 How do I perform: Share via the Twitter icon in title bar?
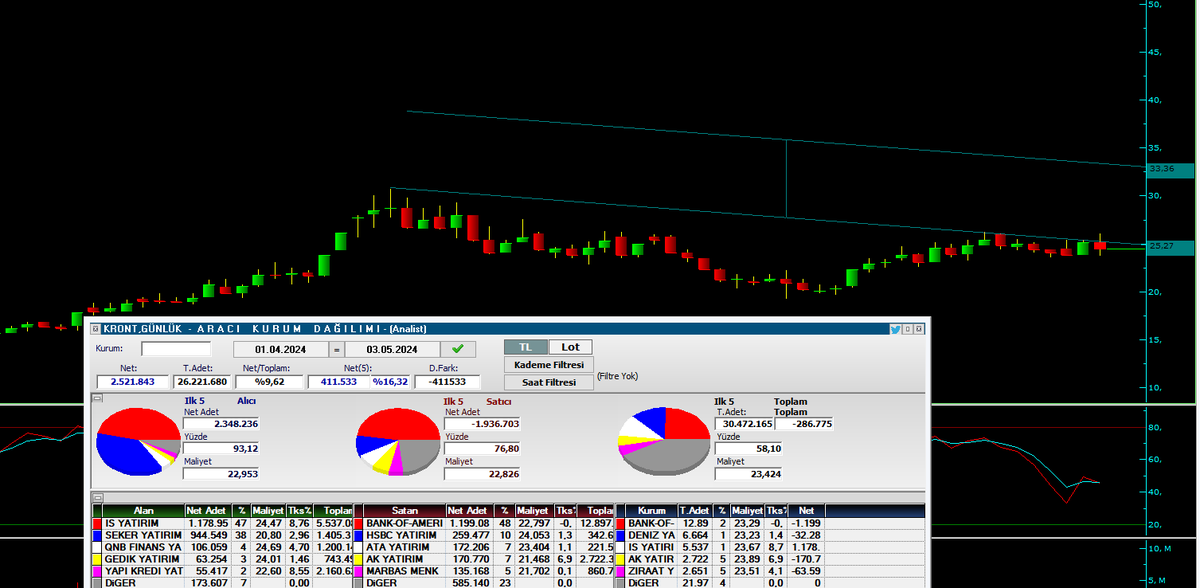[x=893, y=328]
